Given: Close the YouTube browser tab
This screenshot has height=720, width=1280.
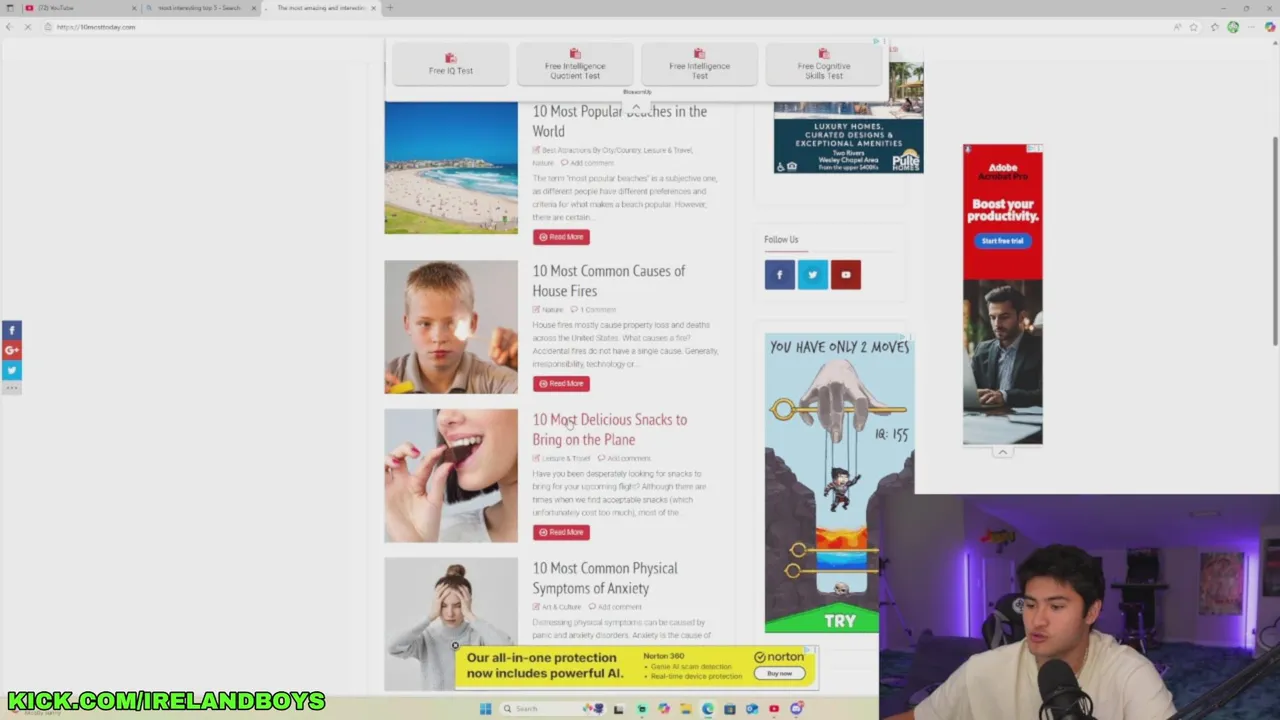Looking at the screenshot, I should [x=132, y=8].
